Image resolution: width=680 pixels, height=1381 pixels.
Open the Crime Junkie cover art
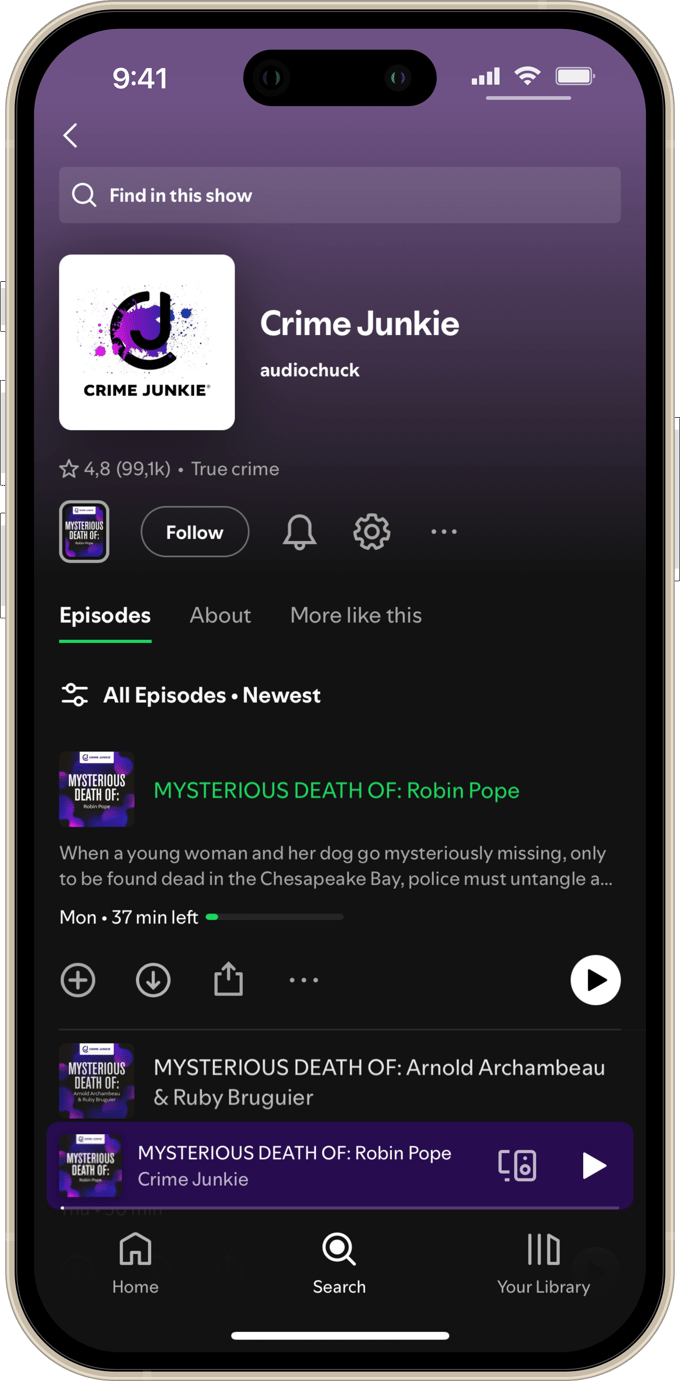[147, 342]
